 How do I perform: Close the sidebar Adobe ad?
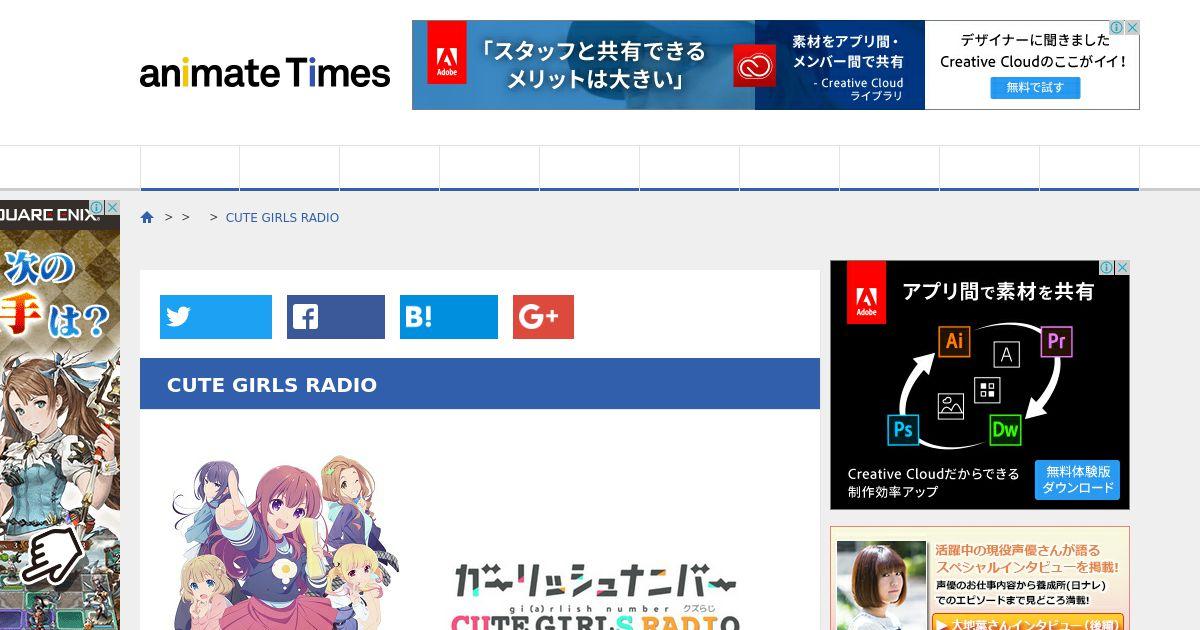pyautogui.click(x=1122, y=268)
